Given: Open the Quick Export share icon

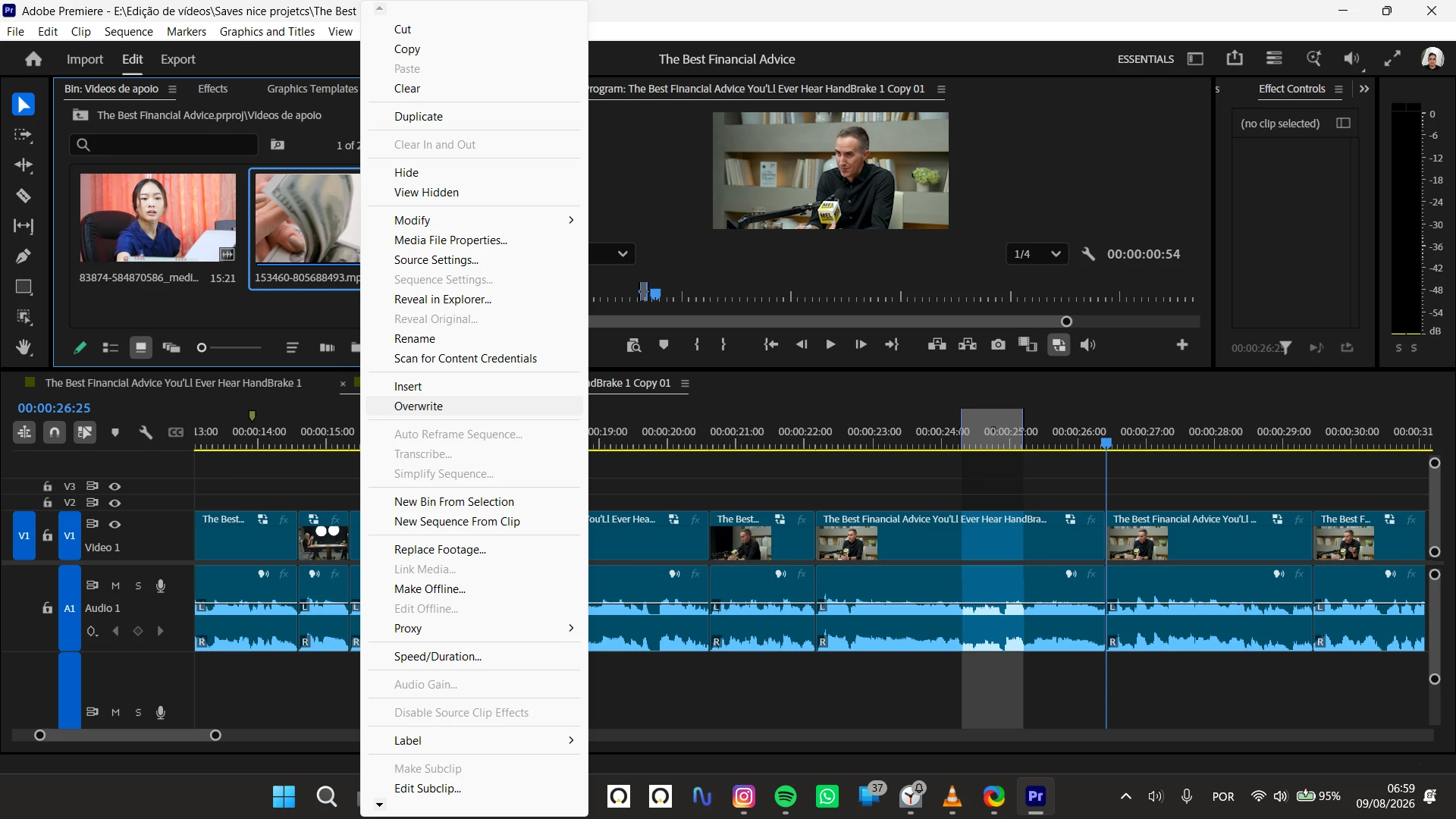Looking at the screenshot, I should coord(1235,58).
